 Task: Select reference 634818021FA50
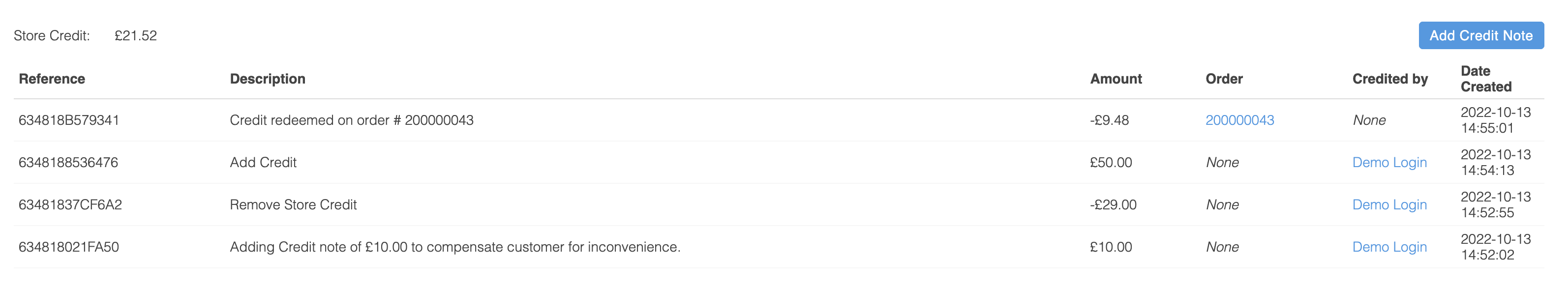[x=69, y=247]
